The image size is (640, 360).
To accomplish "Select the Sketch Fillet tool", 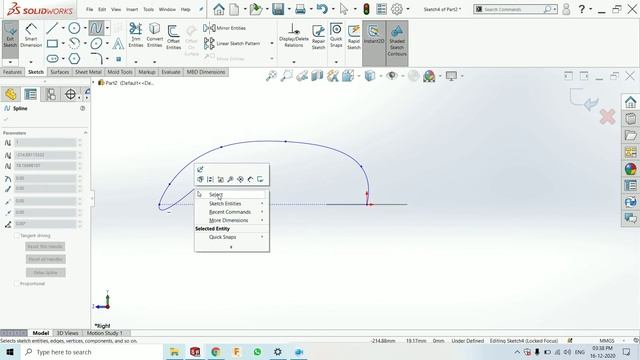I will (96, 59).
